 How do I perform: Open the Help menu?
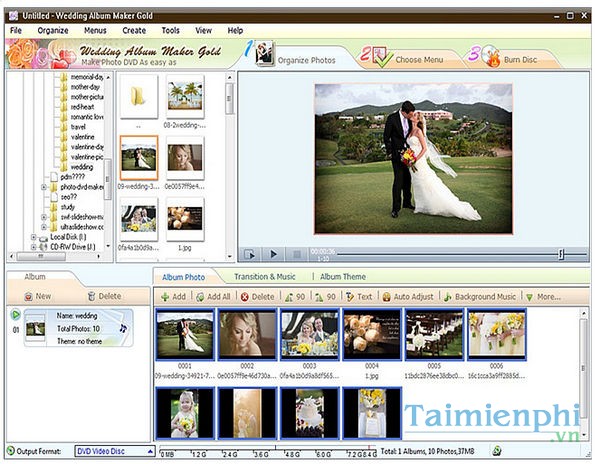(x=235, y=30)
